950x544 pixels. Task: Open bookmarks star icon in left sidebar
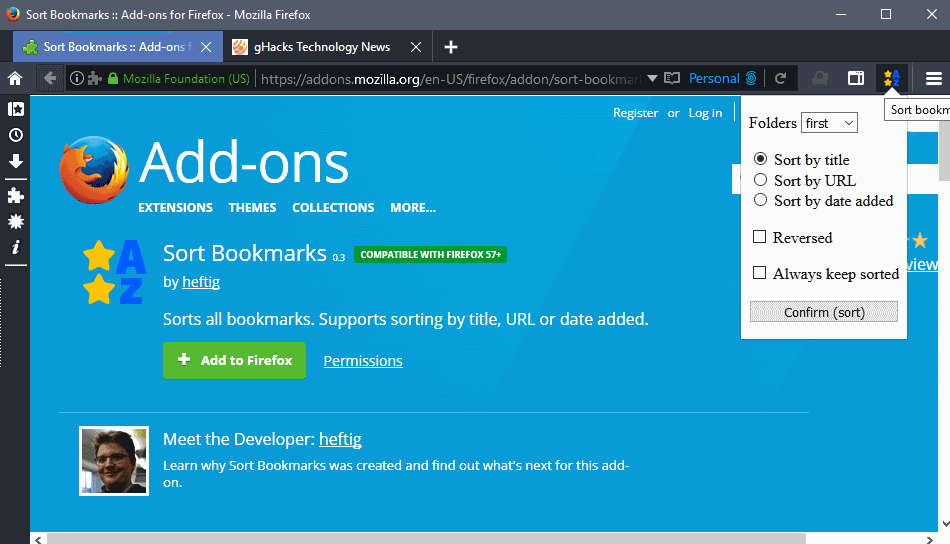[x=16, y=109]
